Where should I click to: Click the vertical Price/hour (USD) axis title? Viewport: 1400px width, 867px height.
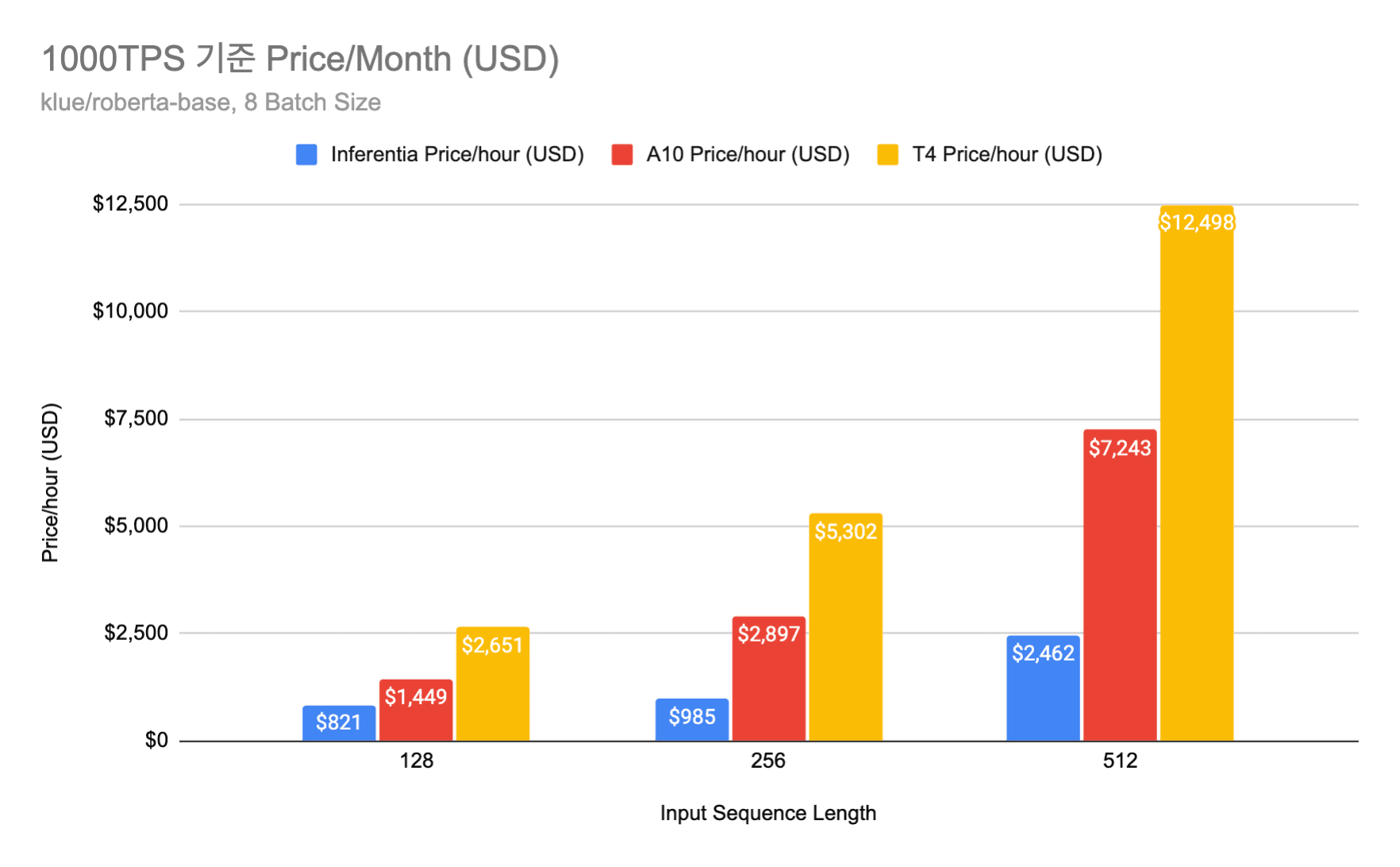(x=50, y=483)
